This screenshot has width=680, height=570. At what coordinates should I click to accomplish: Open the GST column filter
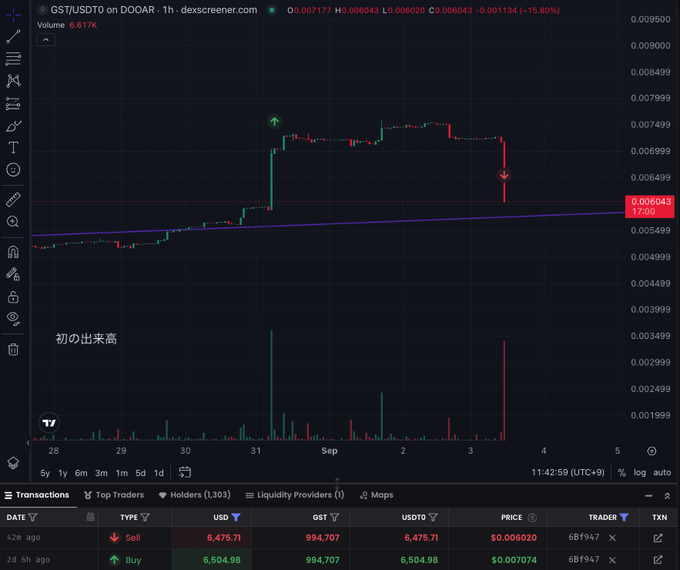point(334,517)
